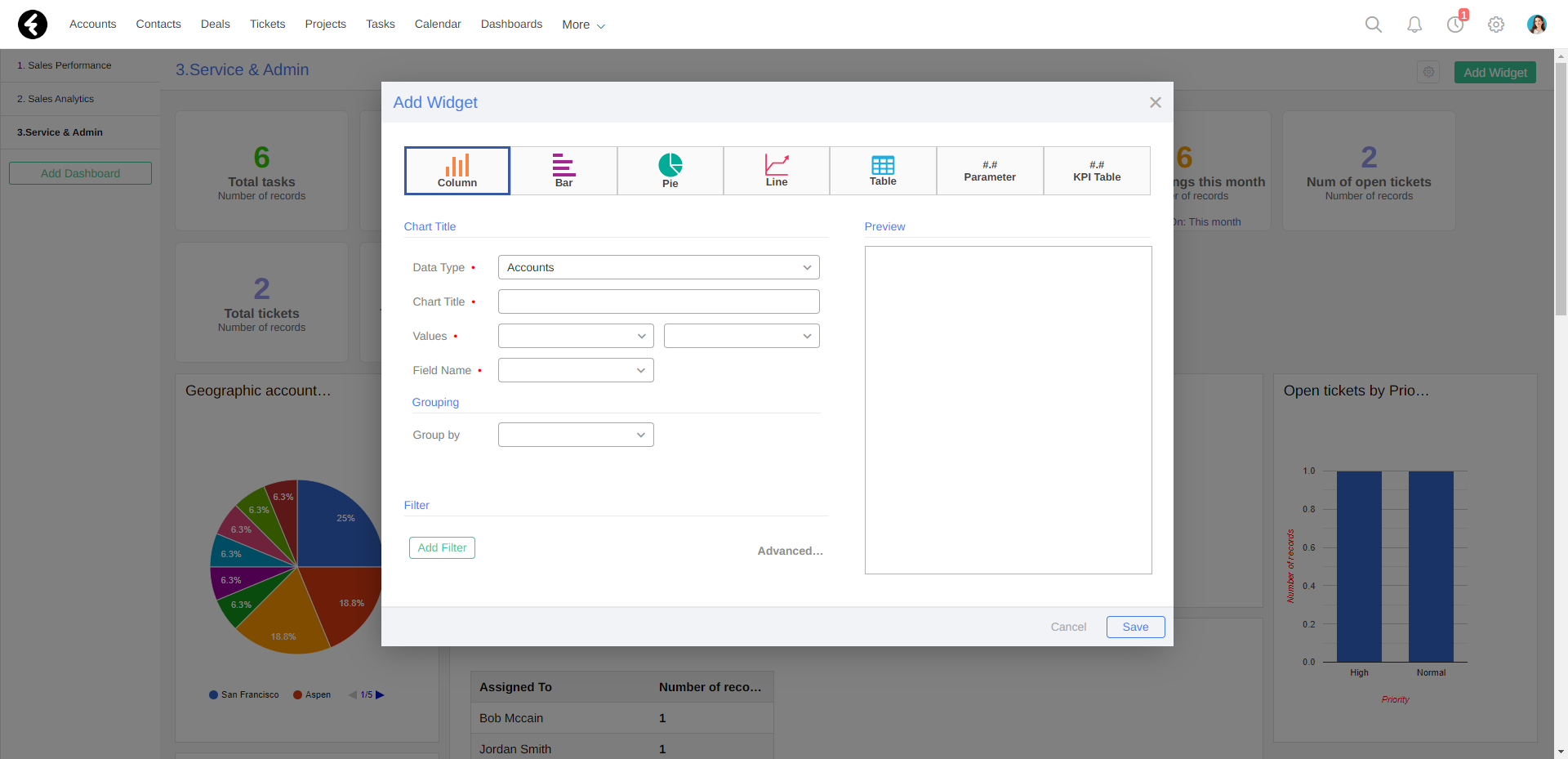Open the search icon in the top bar
The width and height of the screenshot is (1568, 759).
(1373, 25)
